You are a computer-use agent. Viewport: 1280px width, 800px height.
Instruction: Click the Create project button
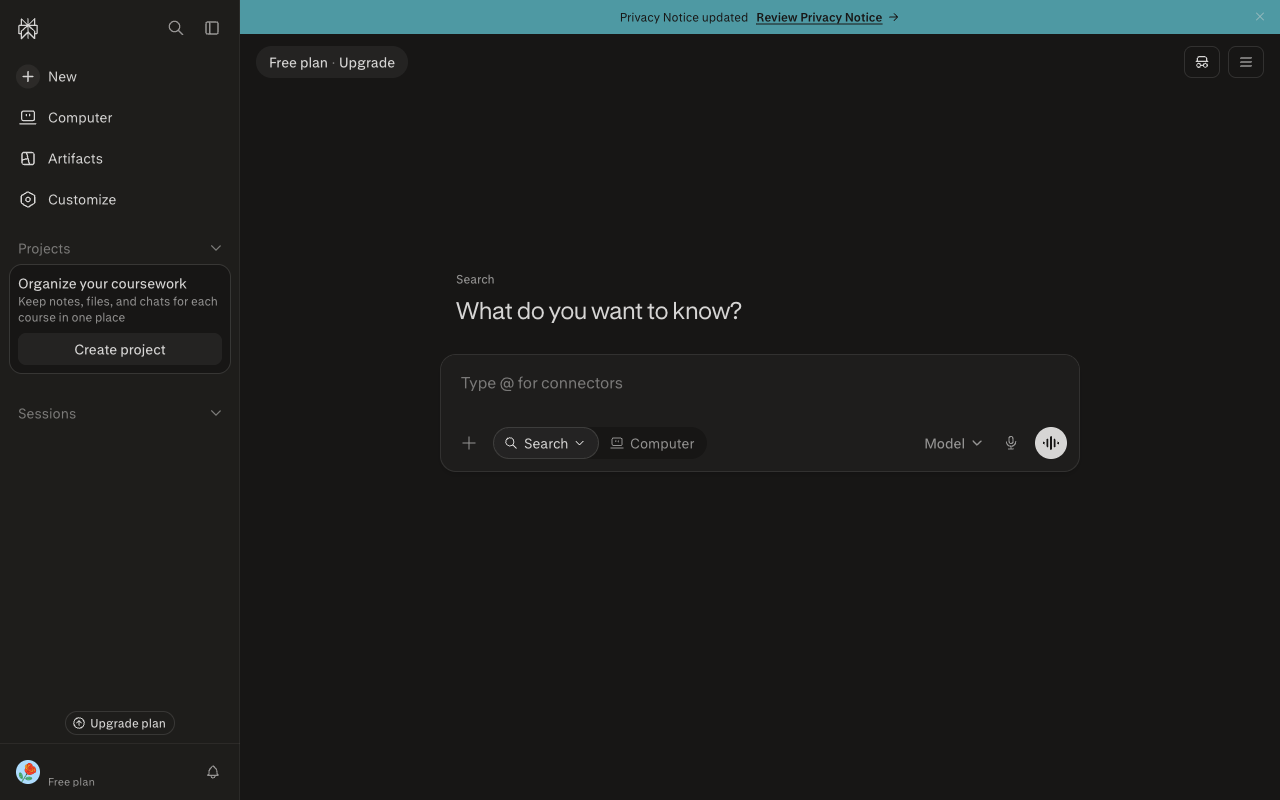120,349
